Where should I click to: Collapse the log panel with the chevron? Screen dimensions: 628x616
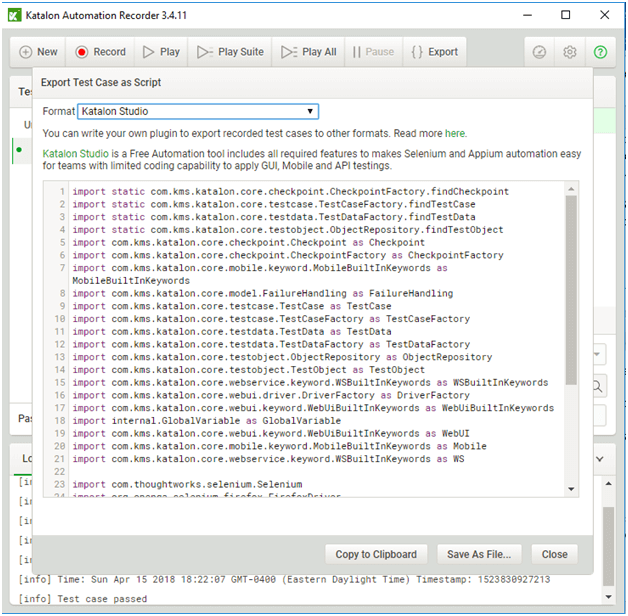click(x=600, y=459)
